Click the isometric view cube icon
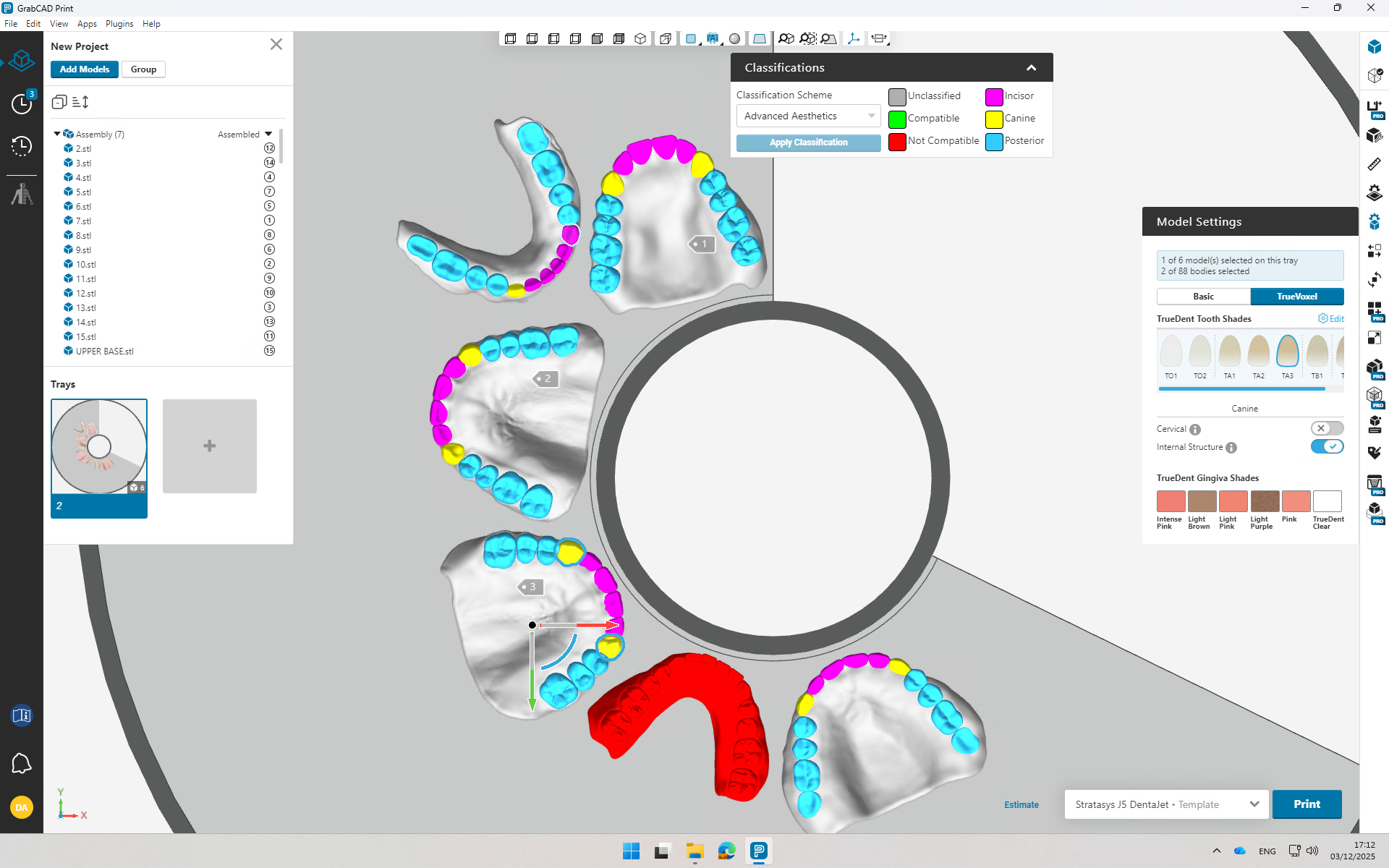1389x868 pixels. [640, 39]
